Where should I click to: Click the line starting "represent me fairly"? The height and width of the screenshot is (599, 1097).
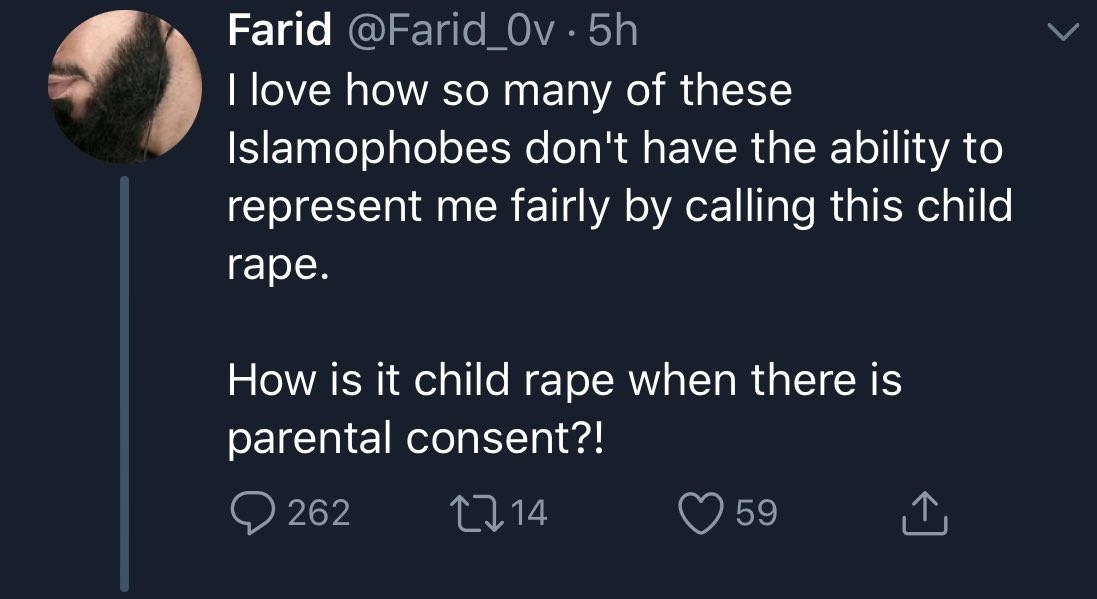point(620,208)
